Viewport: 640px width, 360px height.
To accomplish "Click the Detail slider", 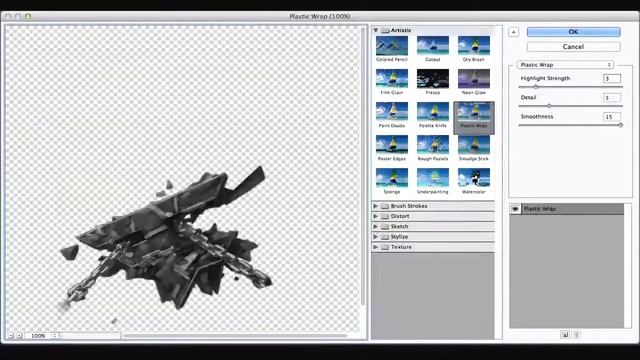I will click(571, 106).
